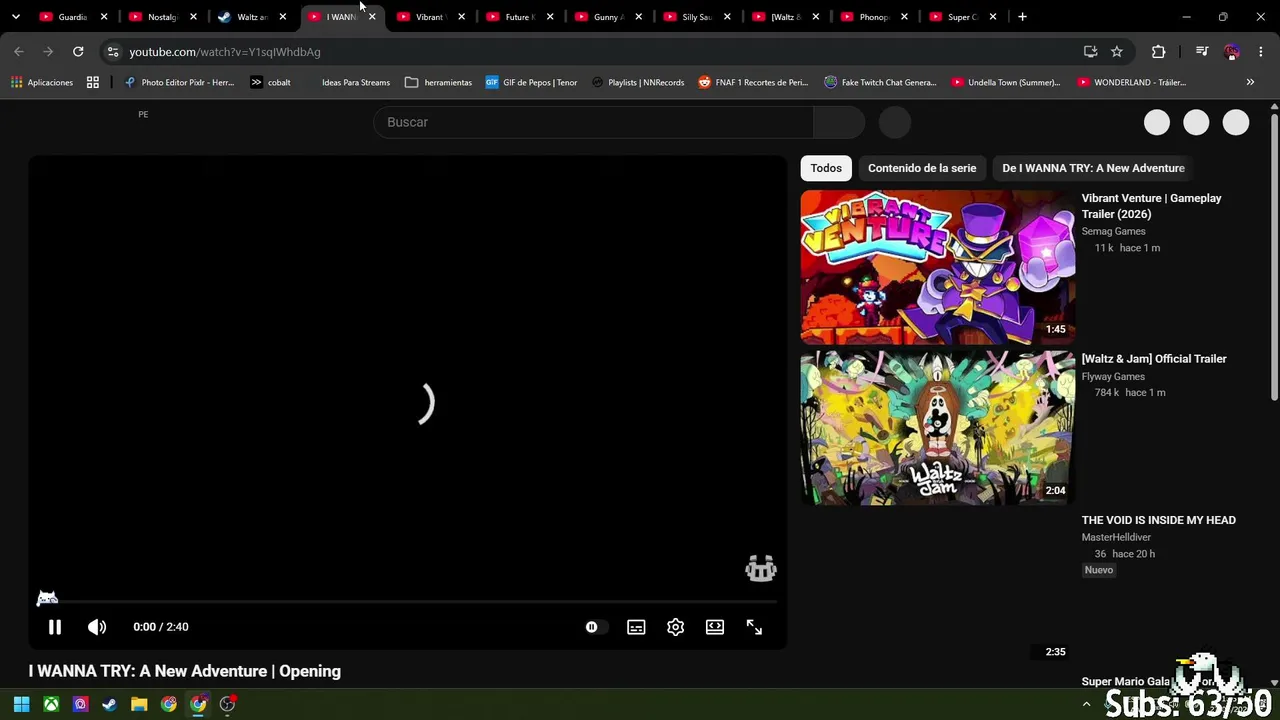Open the Xbox app from the taskbar
The image size is (1280, 720).
pyautogui.click(x=51, y=704)
